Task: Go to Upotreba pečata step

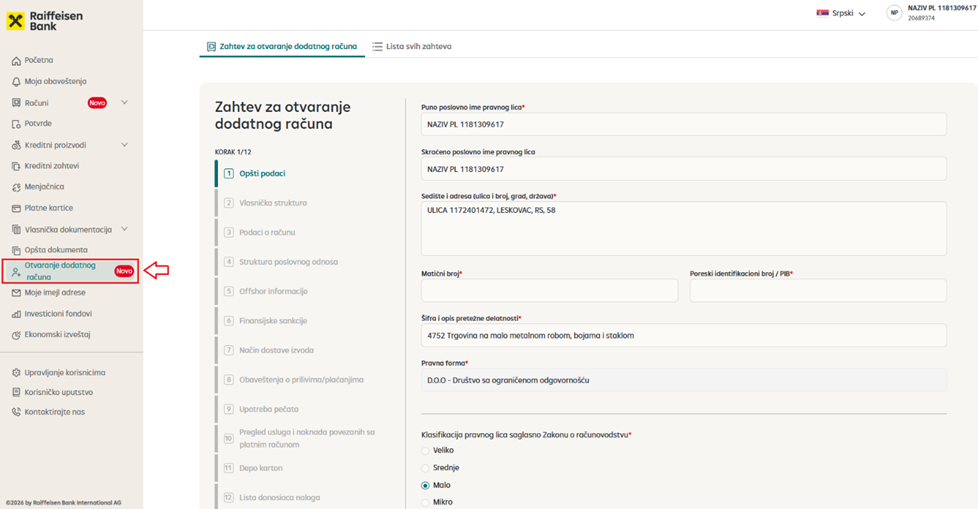Action: pyautogui.click(x=269, y=409)
